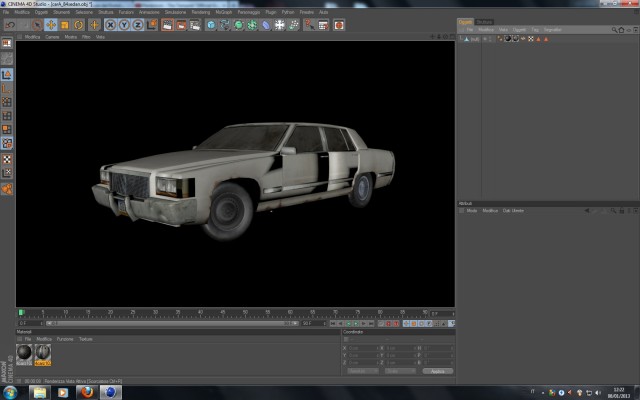Toggle the Z axis lock
640x400 pixels.
tap(138, 25)
